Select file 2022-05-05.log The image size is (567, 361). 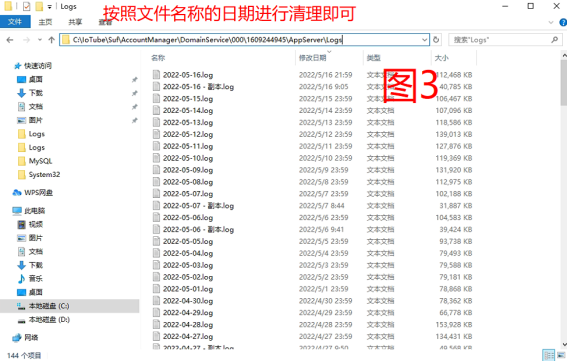click(188, 242)
